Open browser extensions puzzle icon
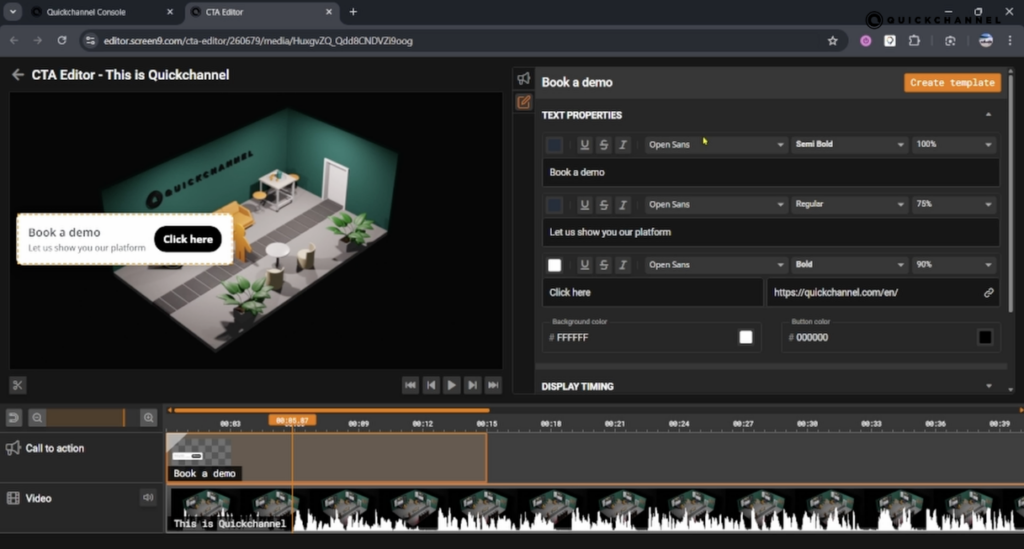Viewport: 1024px width, 549px height. click(914, 40)
